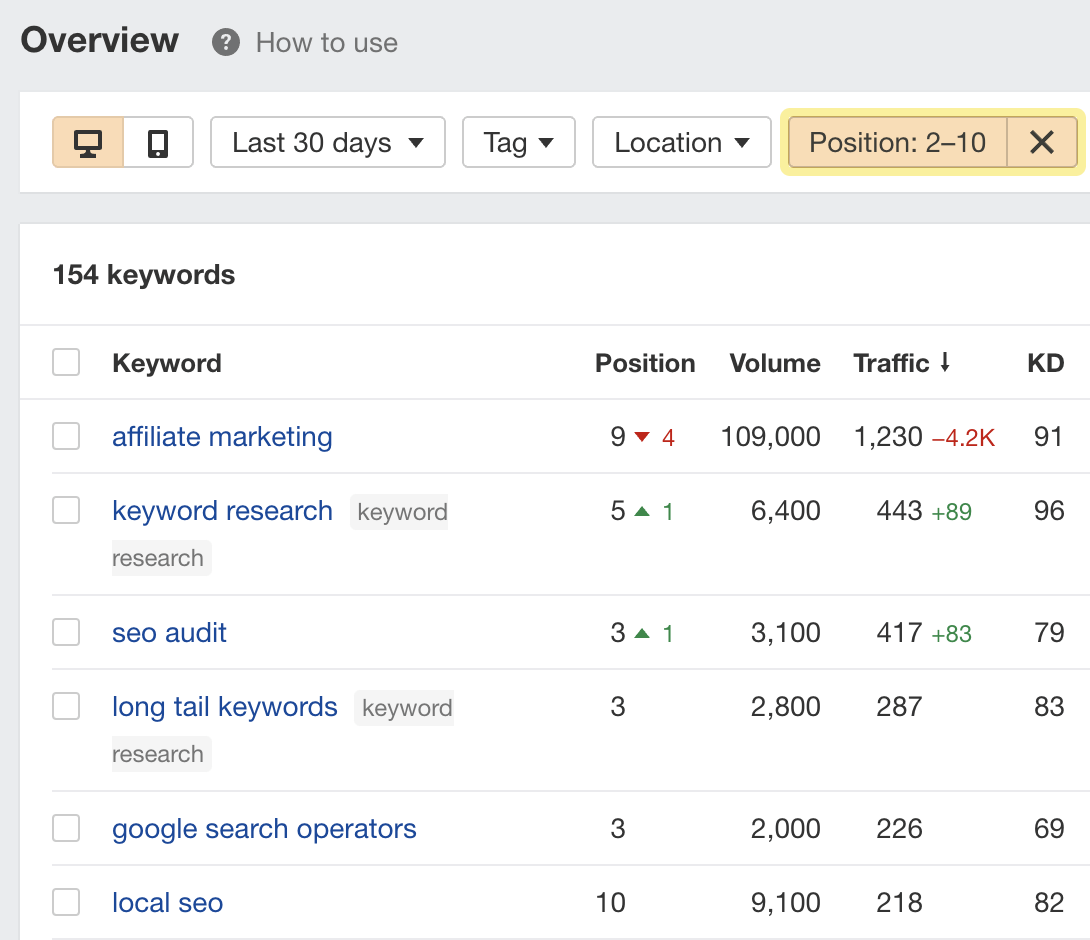Open the affiliate marketing keyword link
The height and width of the screenshot is (940, 1090).
tap(222, 437)
